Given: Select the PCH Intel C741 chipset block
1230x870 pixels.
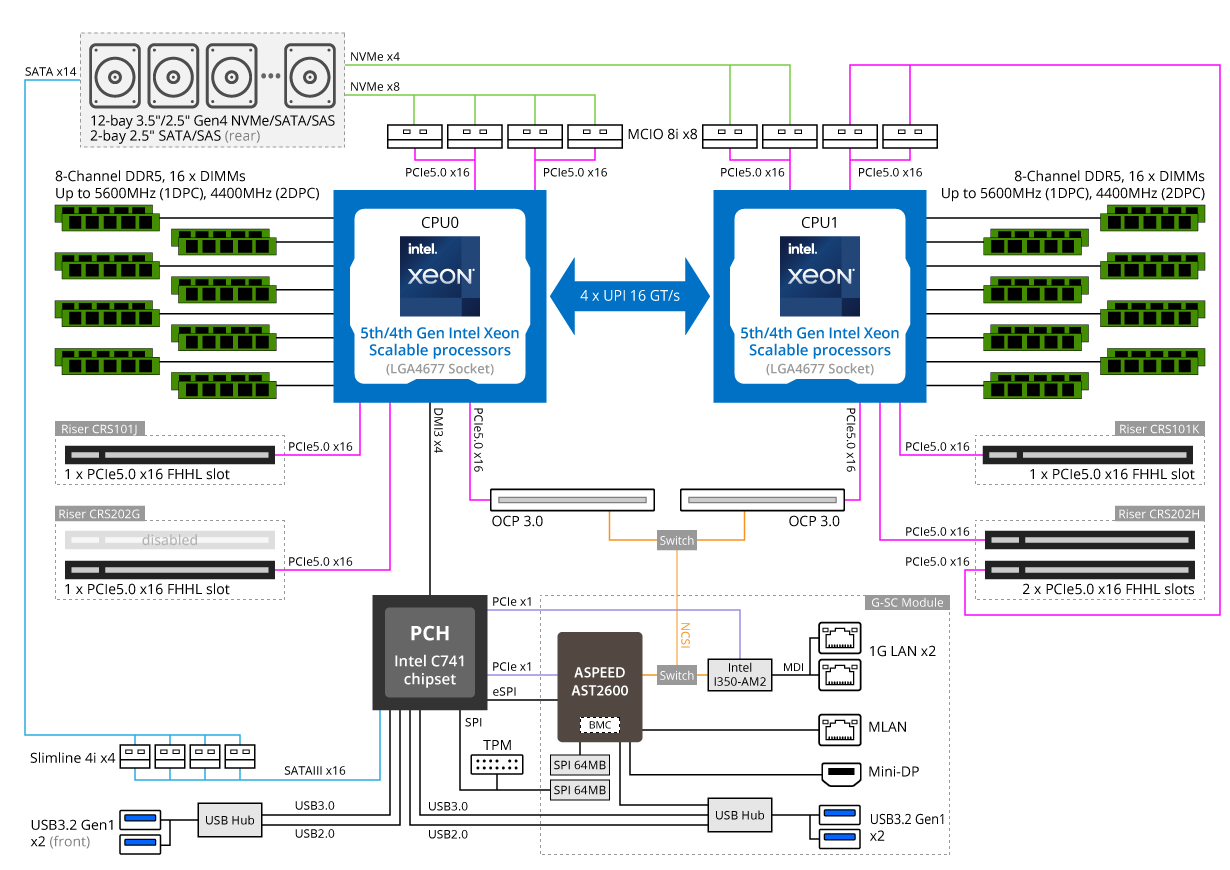Looking at the screenshot, I should click(x=429, y=653).
